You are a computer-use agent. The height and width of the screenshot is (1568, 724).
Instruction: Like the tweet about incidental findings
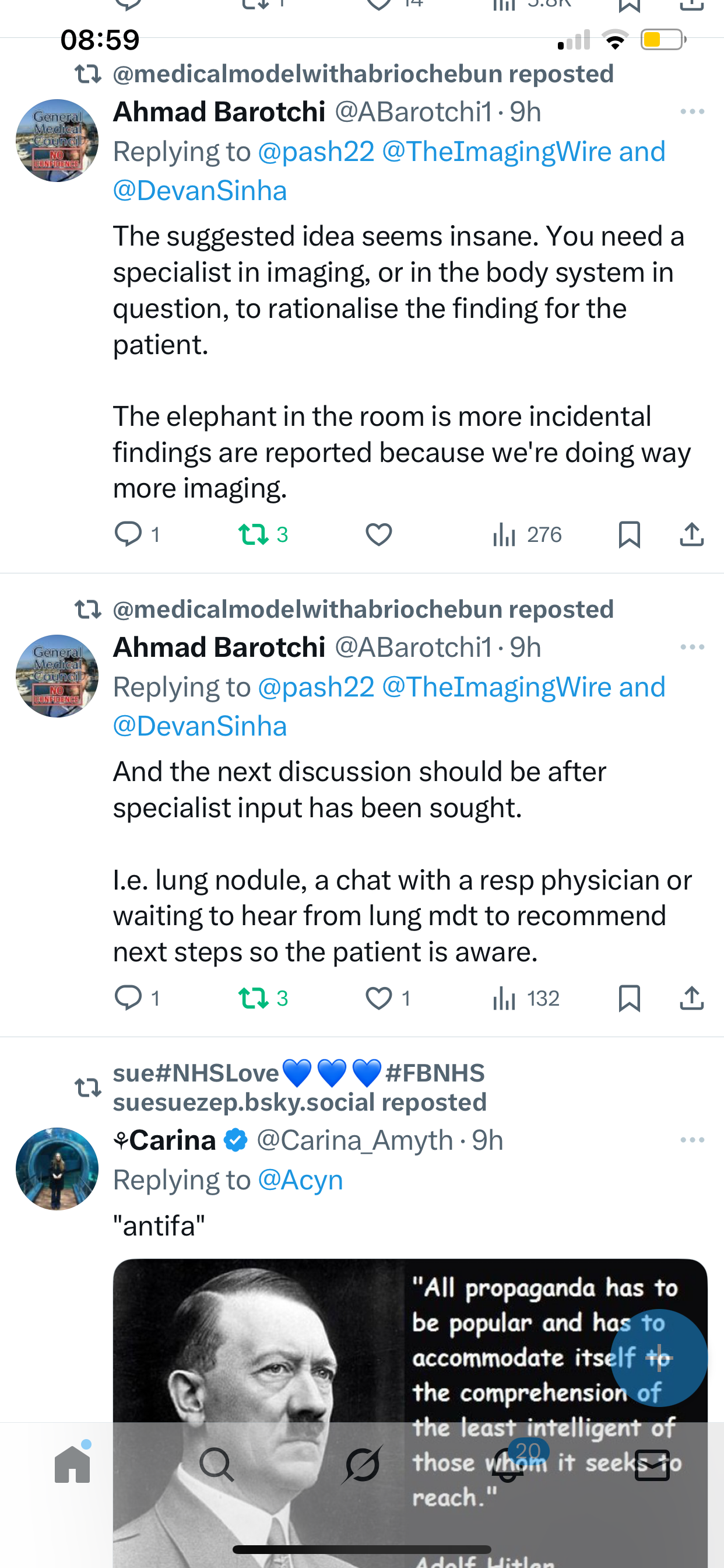tap(378, 534)
